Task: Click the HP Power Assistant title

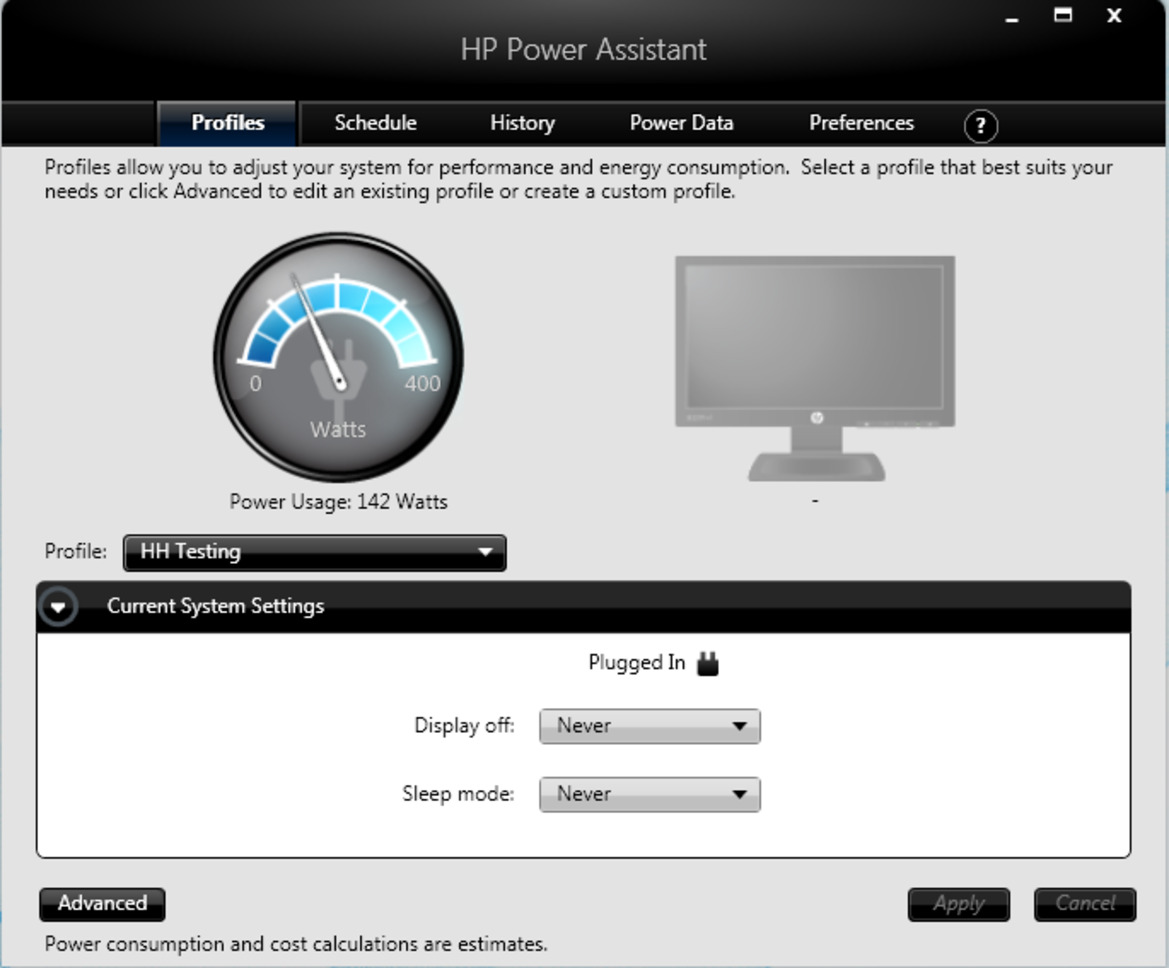Action: pyautogui.click(x=583, y=50)
